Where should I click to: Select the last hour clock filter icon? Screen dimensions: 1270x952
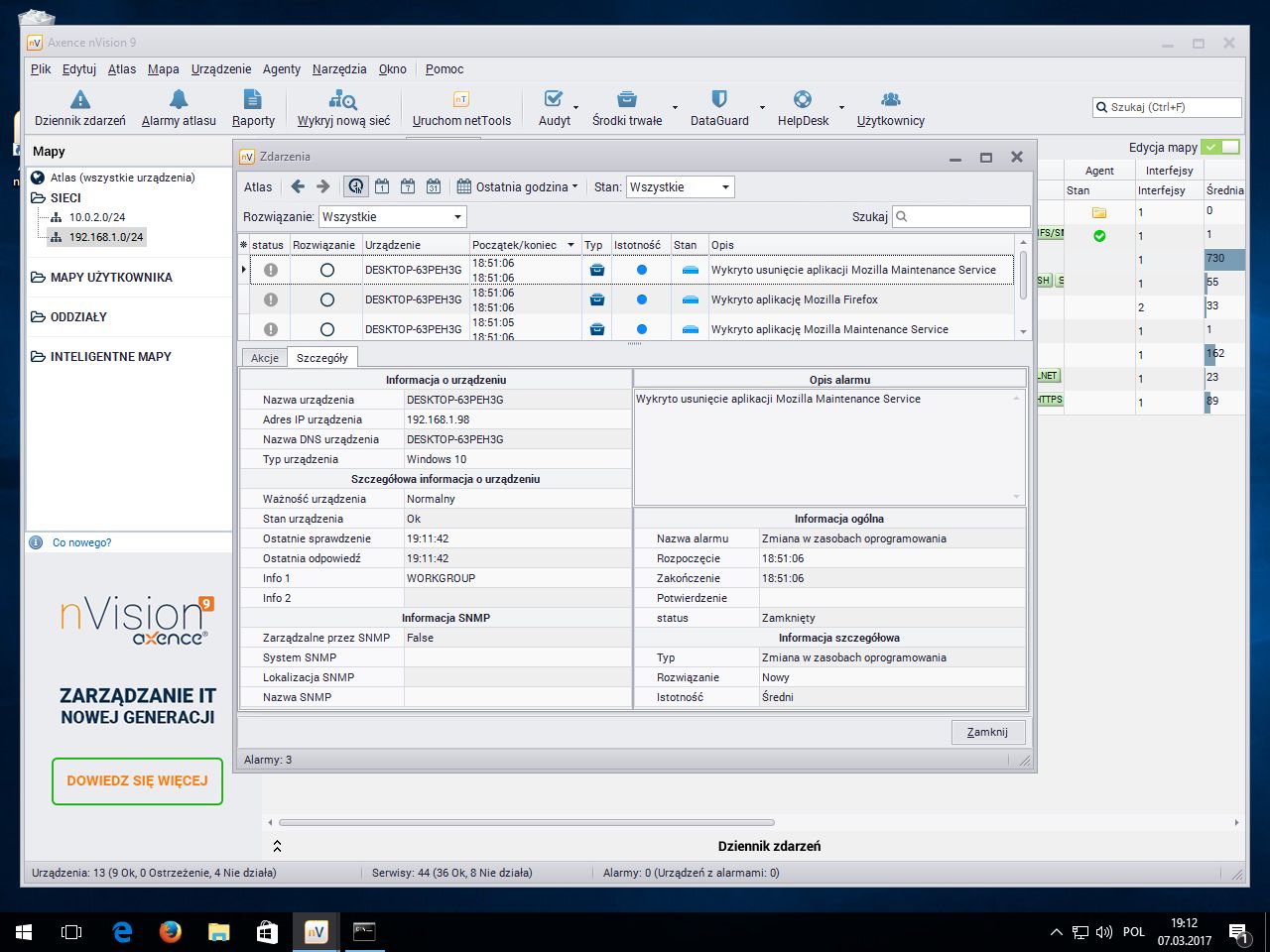click(356, 186)
